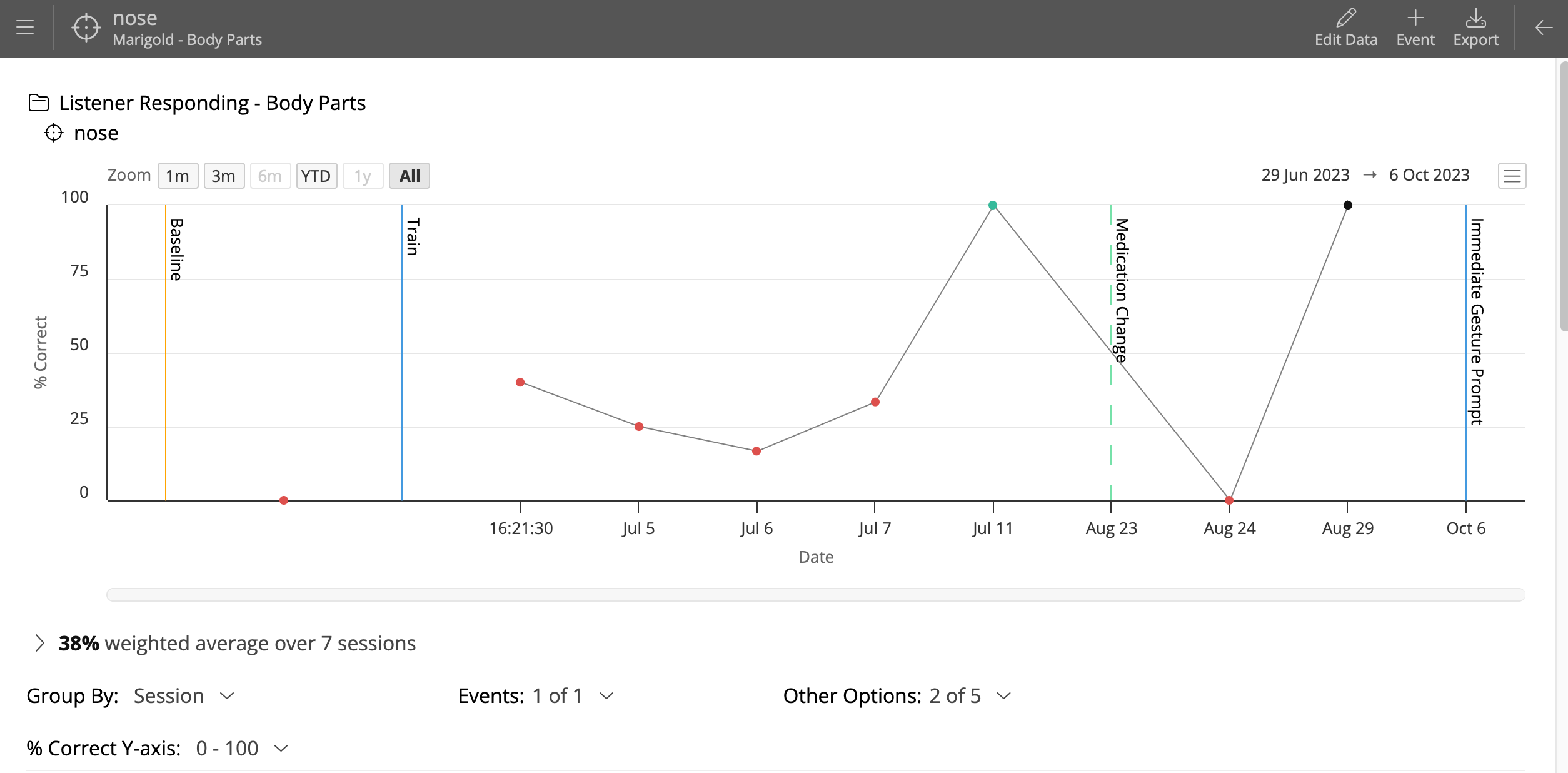Open the hamburger menu in header
Image resolution: width=1568 pixels, height=773 pixels.
click(25, 28)
